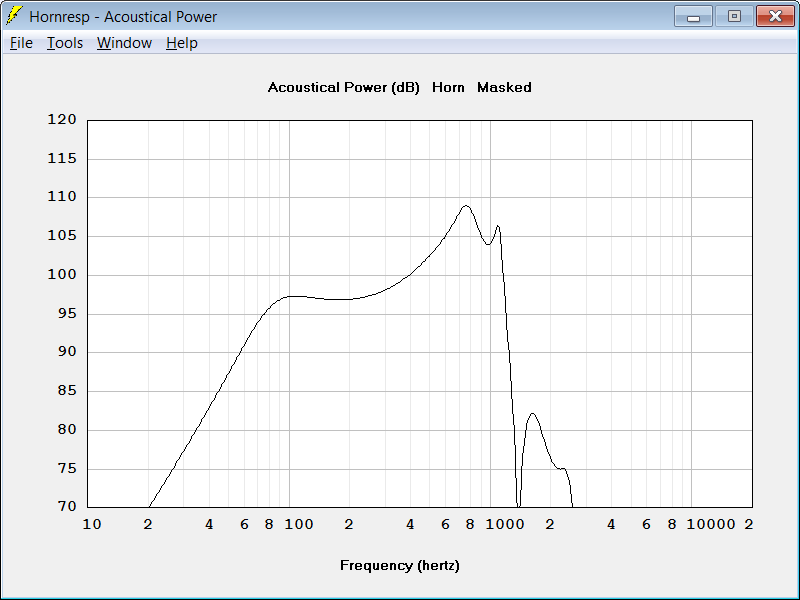This screenshot has width=800, height=600.
Task: Open the File menu
Action: 21,43
